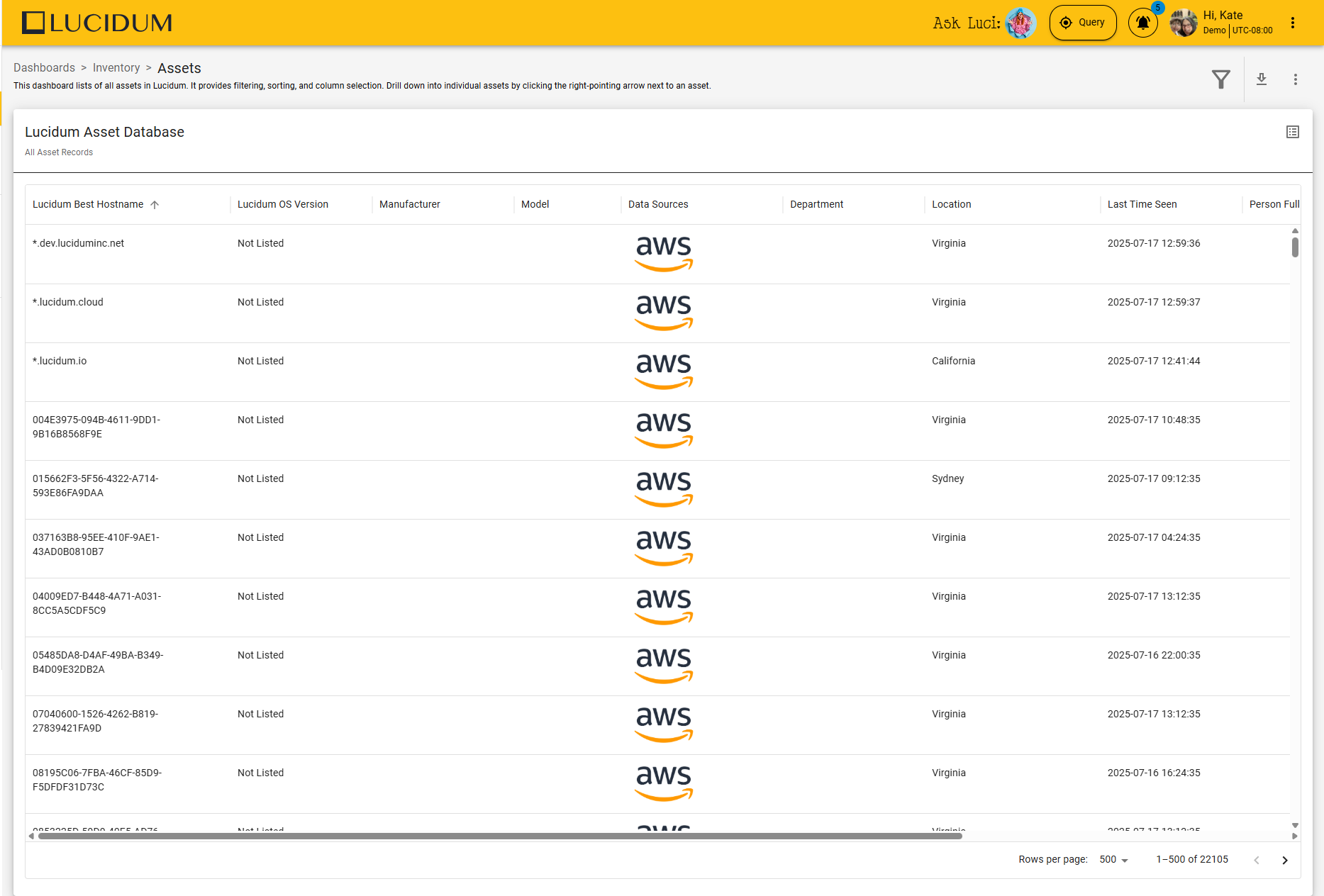Select hostname *.dev.luciduminc.net
The width and height of the screenshot is (1324, 896).
point(78,243)
